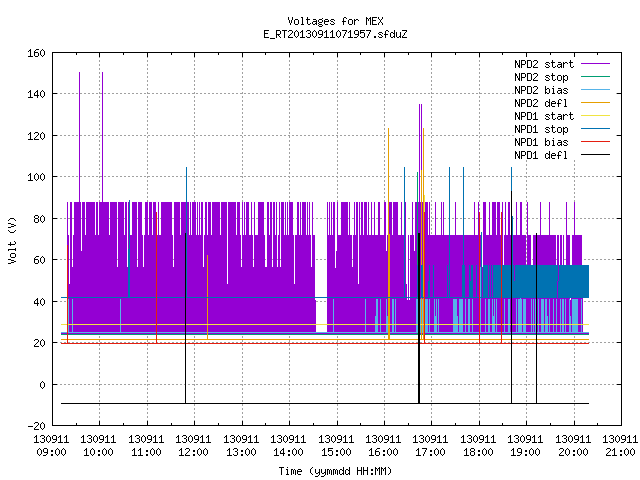Screen dimensions: 640x480
Task: Click the x-axis tick label 130911 10:00
Action: click(x=99, y=446)
